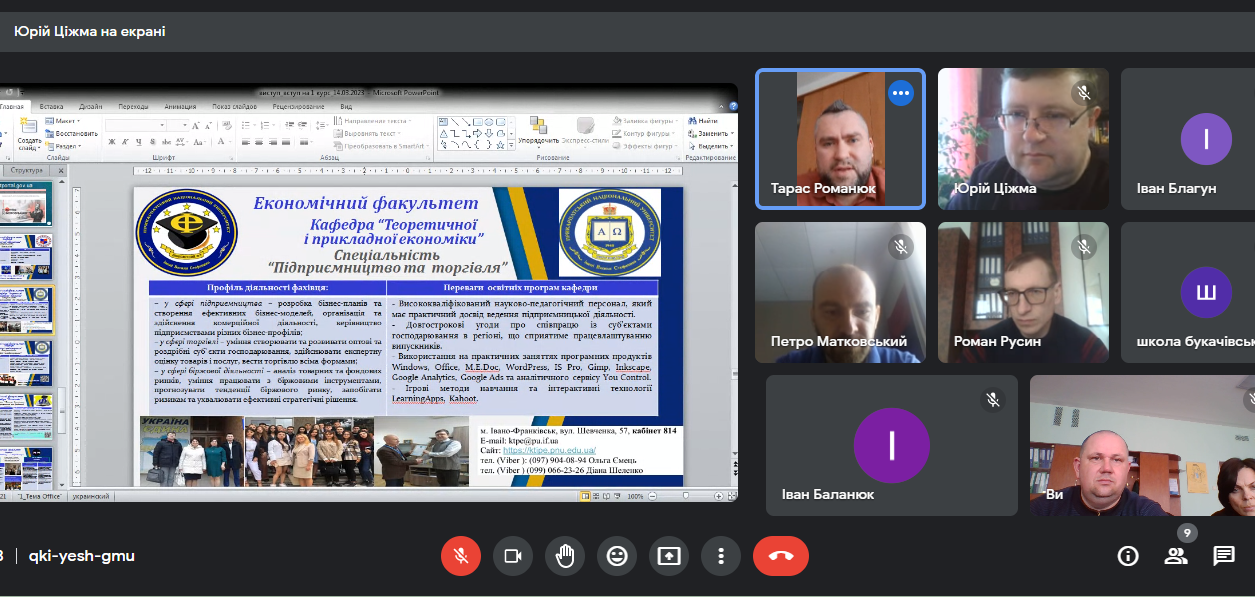Screen dimensions: 1255x597
Task: Open the Раздел section dropdown
Action: pos(70,145)
